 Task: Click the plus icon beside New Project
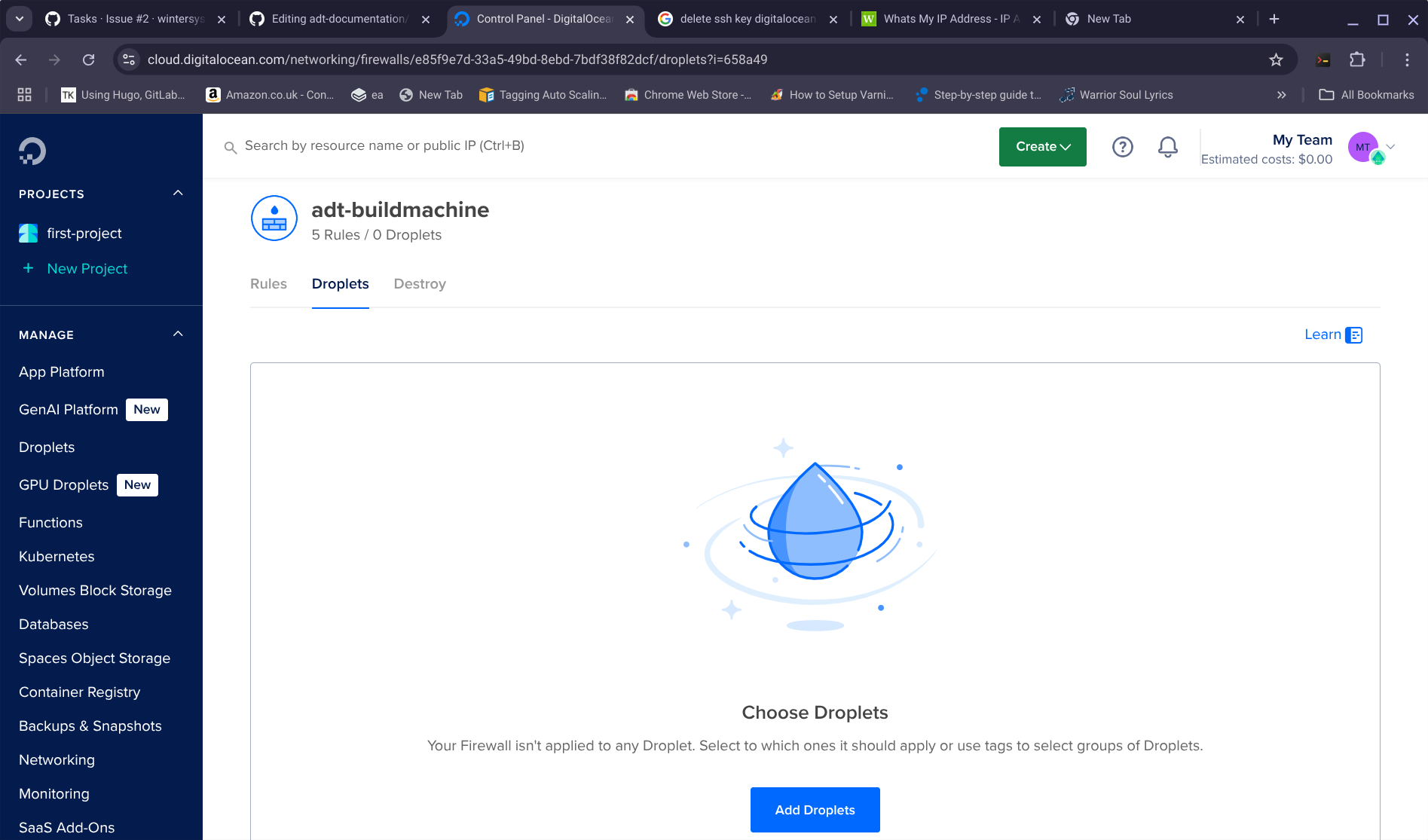coord(28,268)
